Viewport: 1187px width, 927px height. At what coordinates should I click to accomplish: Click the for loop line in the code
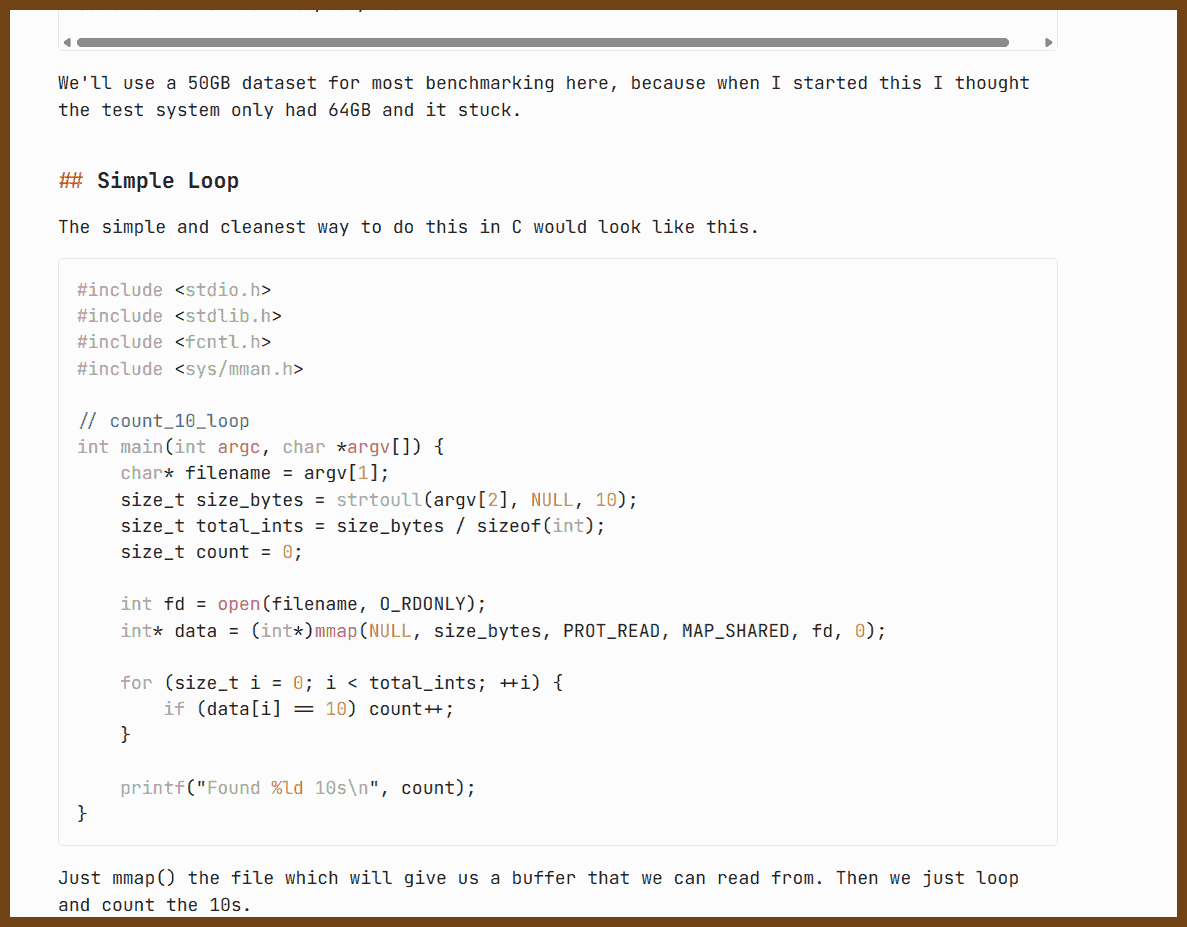(342, 683)
